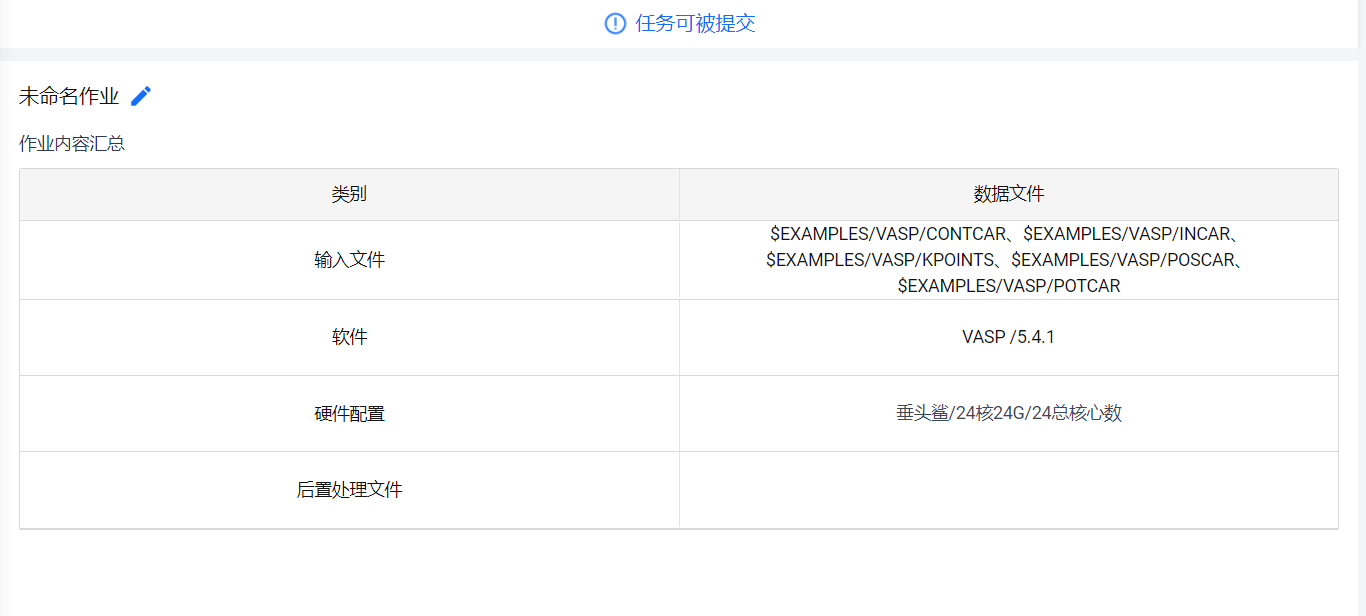Select the 软件 row label
Image resolution: width=1366 pixels, height=616 pixels.
click(349, 337)
